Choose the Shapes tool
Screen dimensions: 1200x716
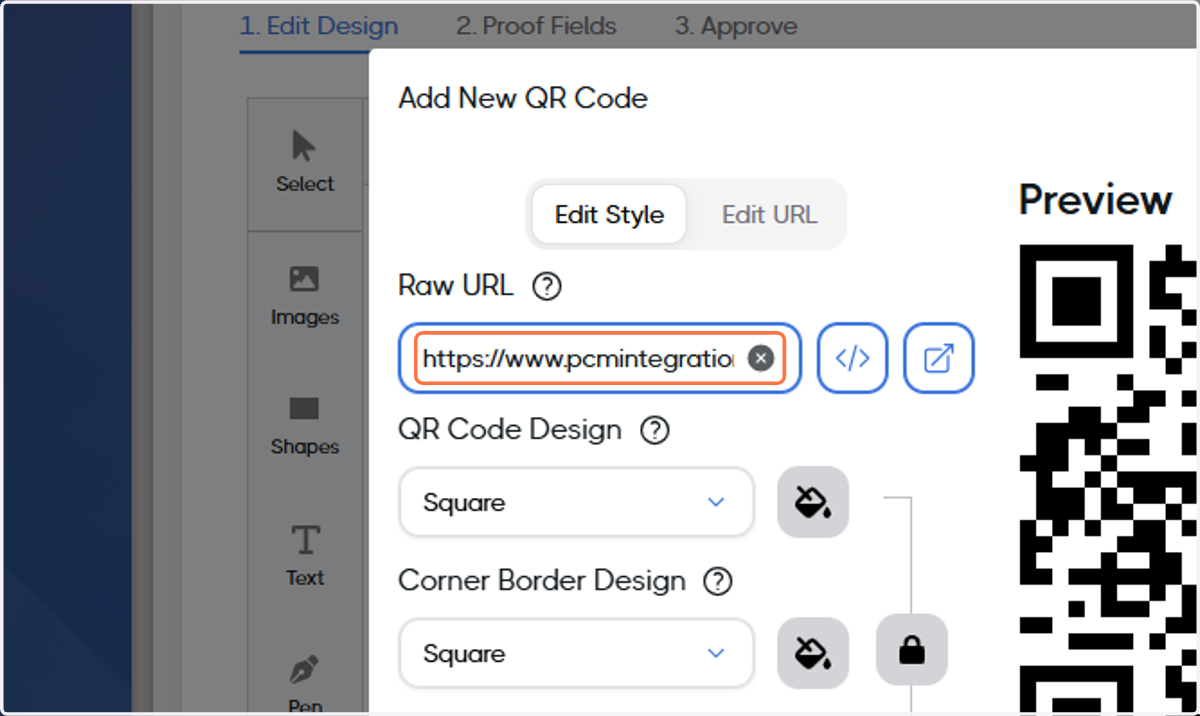pyautogui.click(x=305, y=426)
